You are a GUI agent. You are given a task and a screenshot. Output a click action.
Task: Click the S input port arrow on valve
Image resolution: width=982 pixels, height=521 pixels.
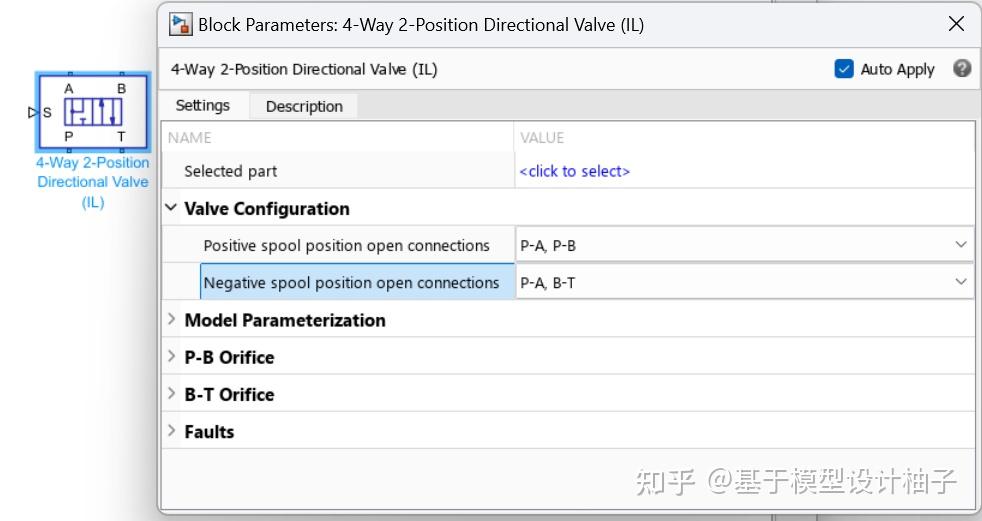[x=33, y=112]
